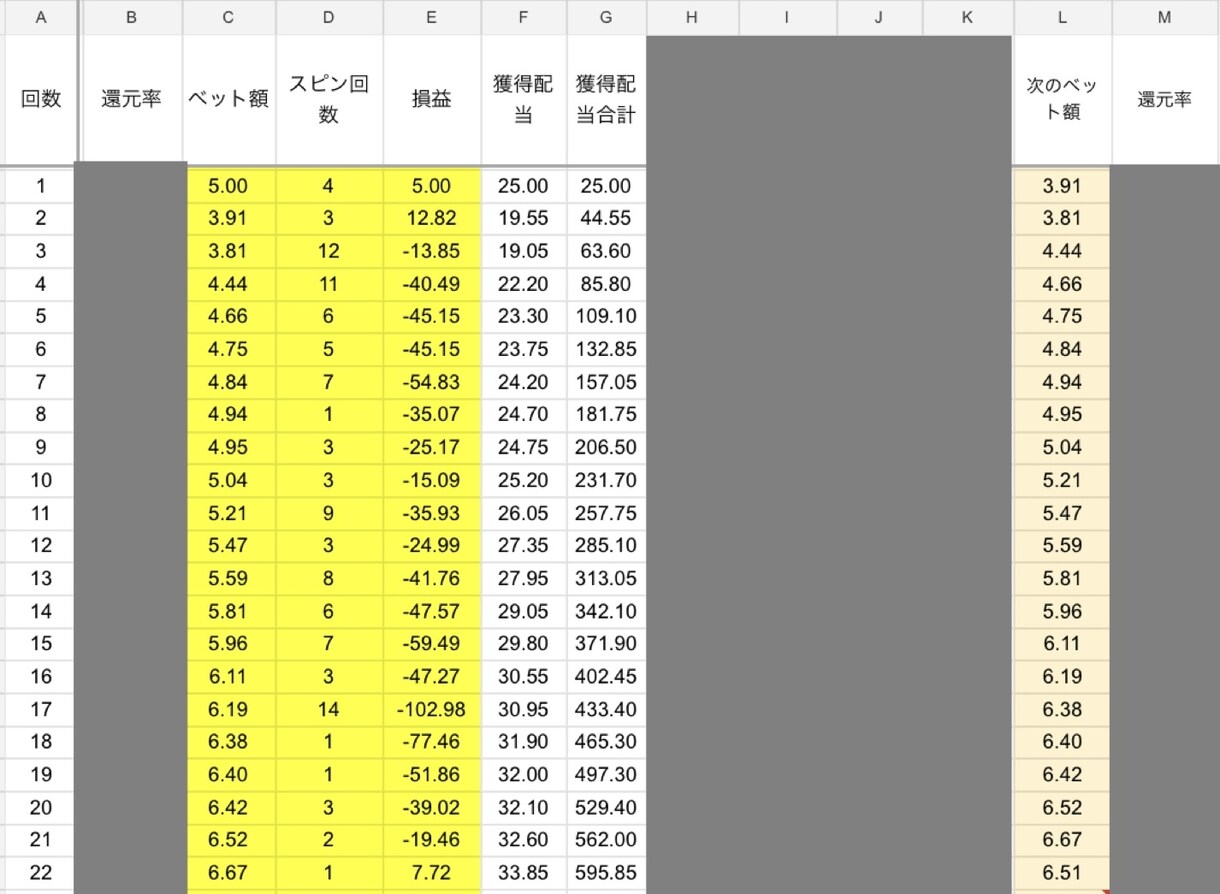Viewport: 1220px width, 894px height.
Task: Click the 還元率 header in column M
Action: click(x=1165, y=99)
